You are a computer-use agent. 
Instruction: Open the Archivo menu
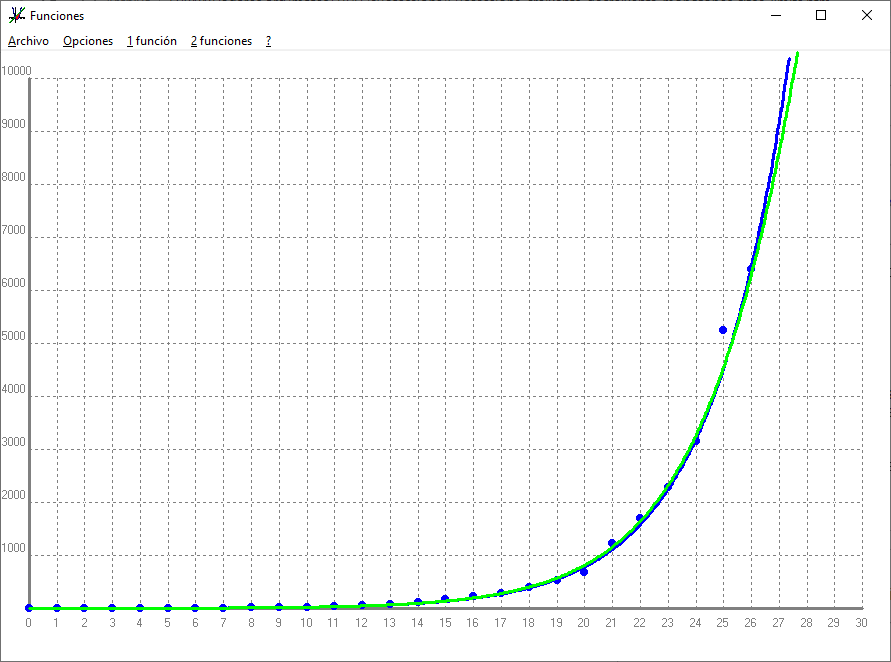(28, 41)
